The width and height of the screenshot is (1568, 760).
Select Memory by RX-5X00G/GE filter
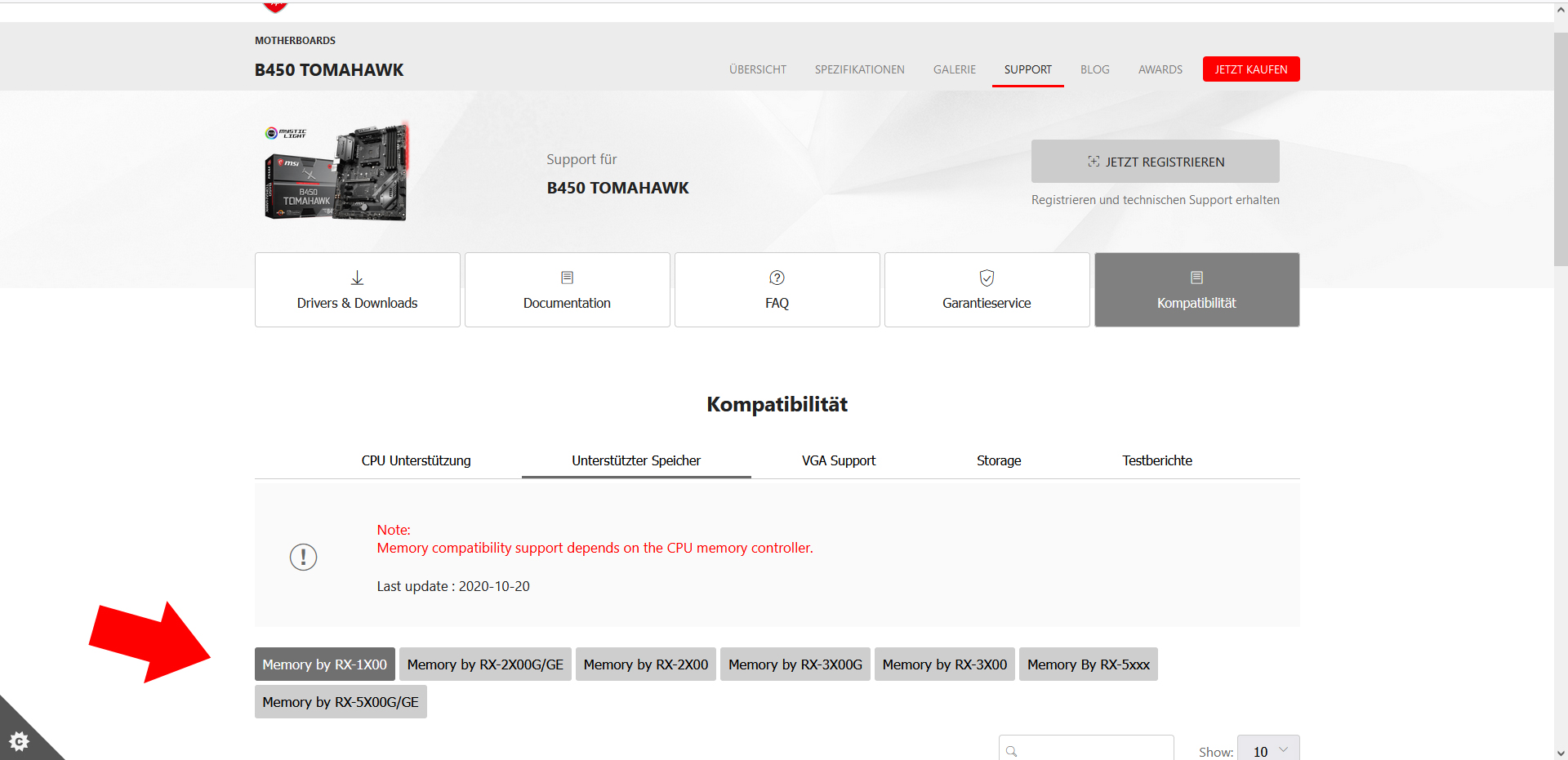pos(341,702)
